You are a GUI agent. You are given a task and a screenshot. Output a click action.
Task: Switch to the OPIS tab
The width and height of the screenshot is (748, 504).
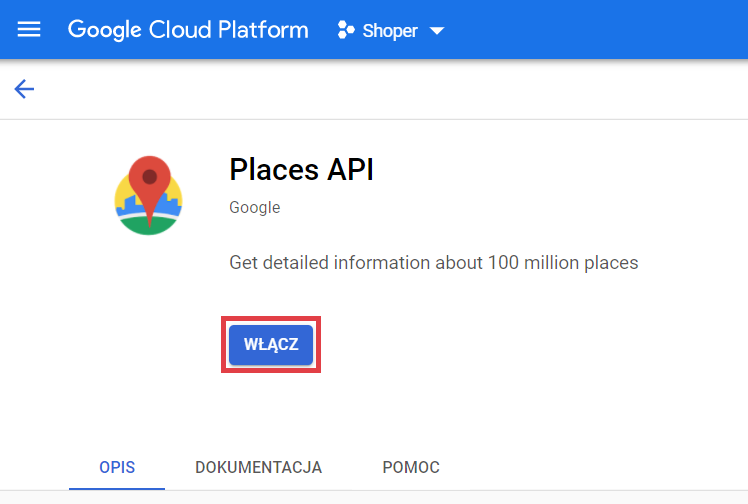coord(117,467)
